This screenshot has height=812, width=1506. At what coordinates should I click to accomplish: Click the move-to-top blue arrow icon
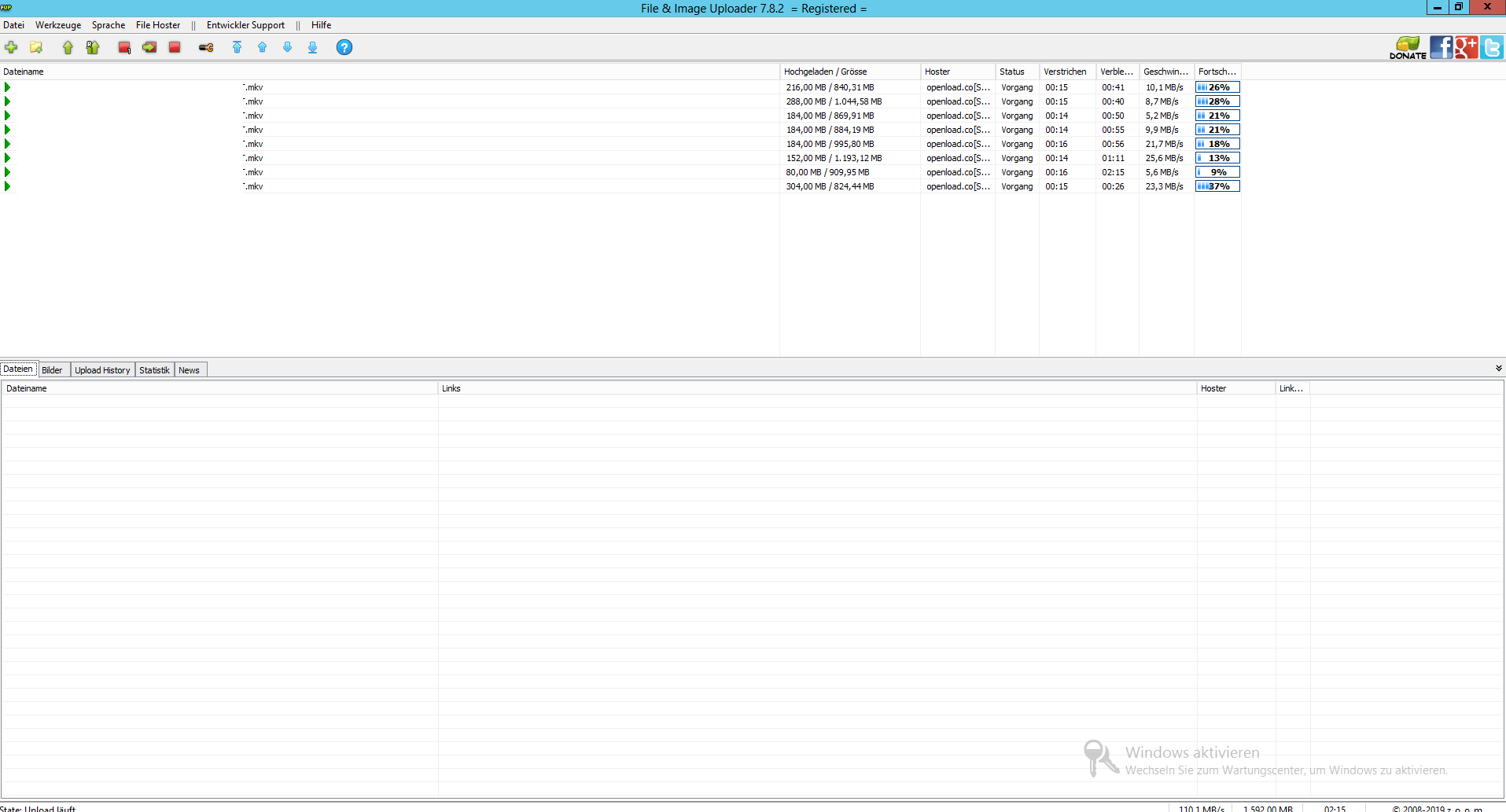pyautogui.click(x=237, y=48)
